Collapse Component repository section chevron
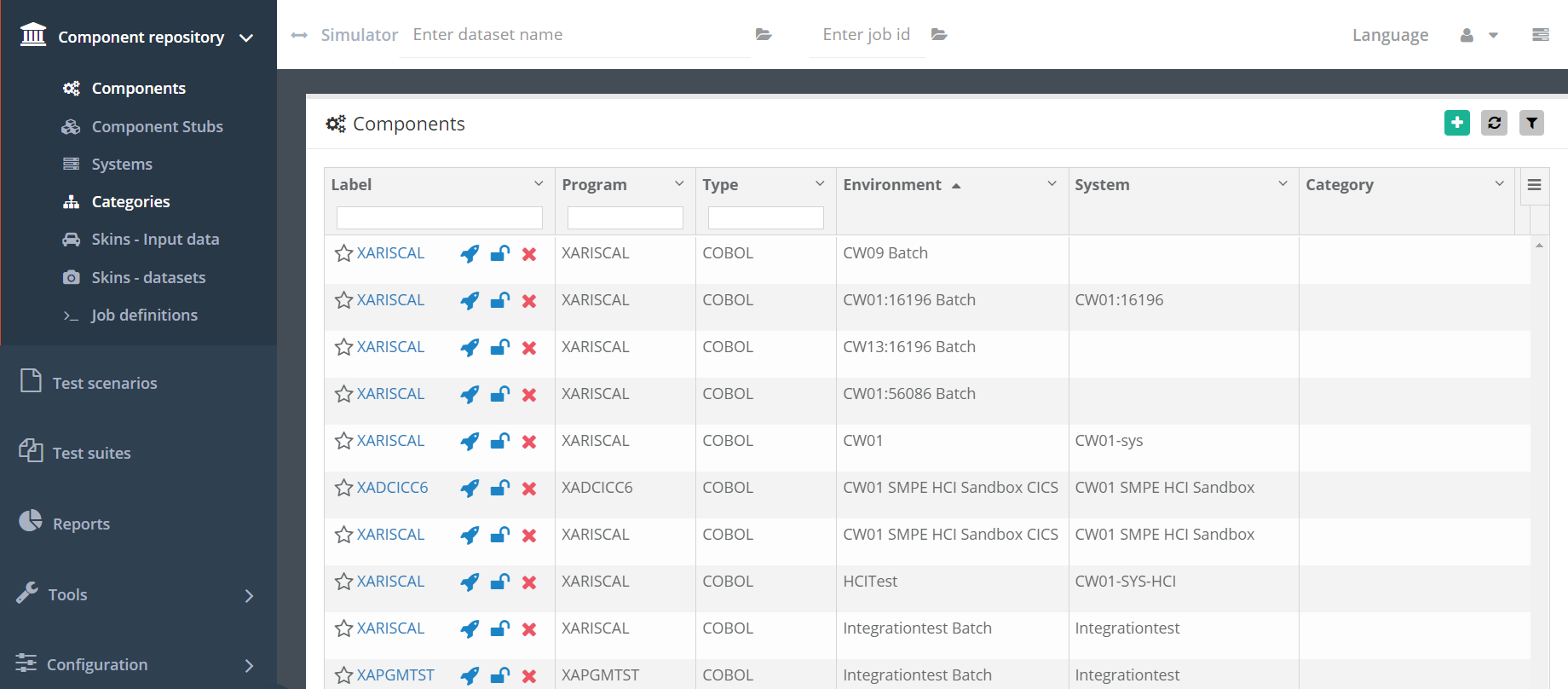Screen dimensions: 1568x689 coord(246,38)
